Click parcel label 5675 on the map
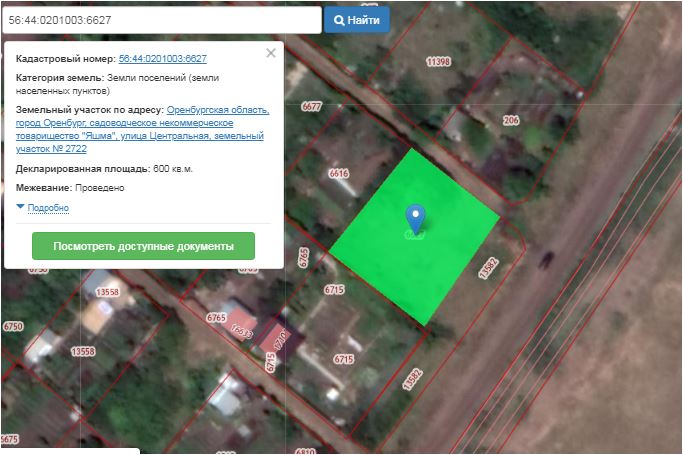Screen dimensions: 683x455 [9, 440]
